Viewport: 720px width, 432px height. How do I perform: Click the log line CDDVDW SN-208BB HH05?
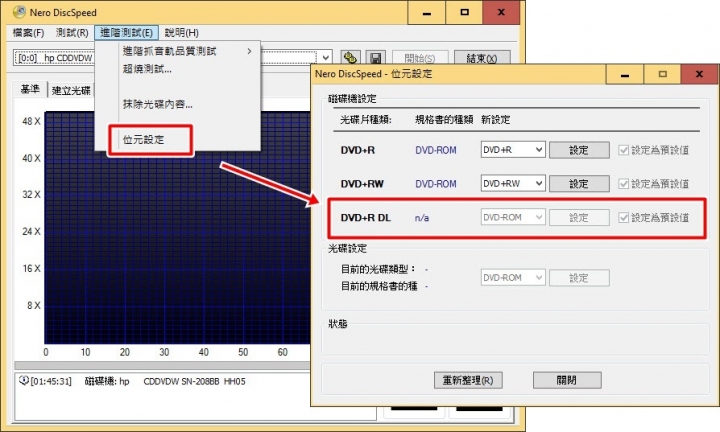coord(194,382)
